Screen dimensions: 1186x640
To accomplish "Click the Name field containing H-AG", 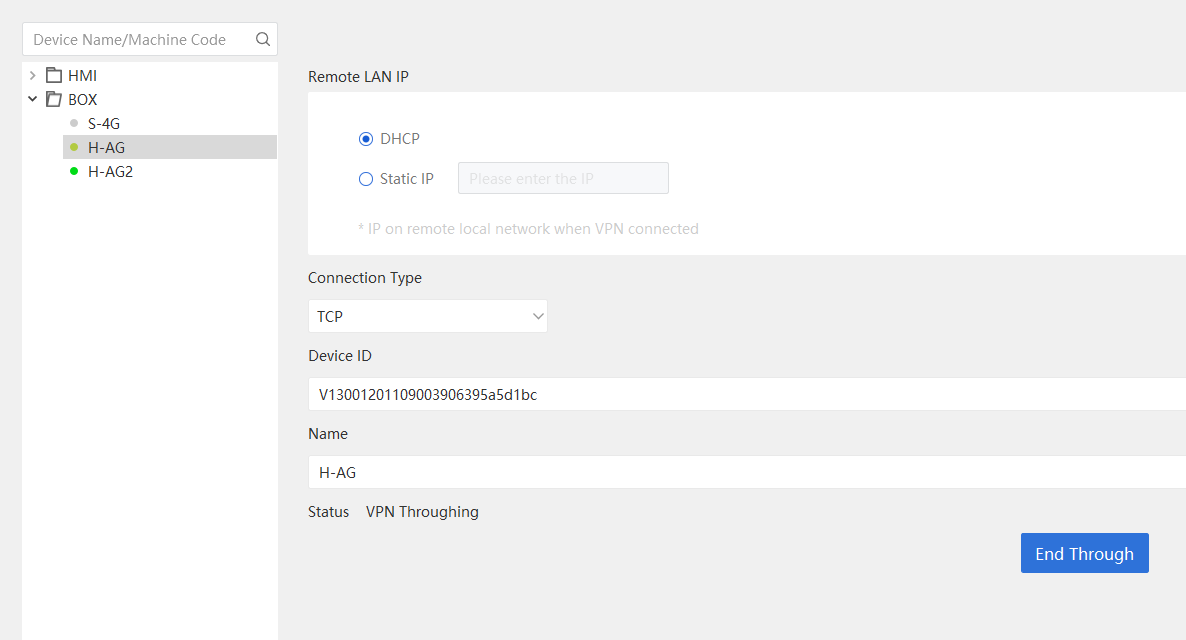I will point(747,472).
